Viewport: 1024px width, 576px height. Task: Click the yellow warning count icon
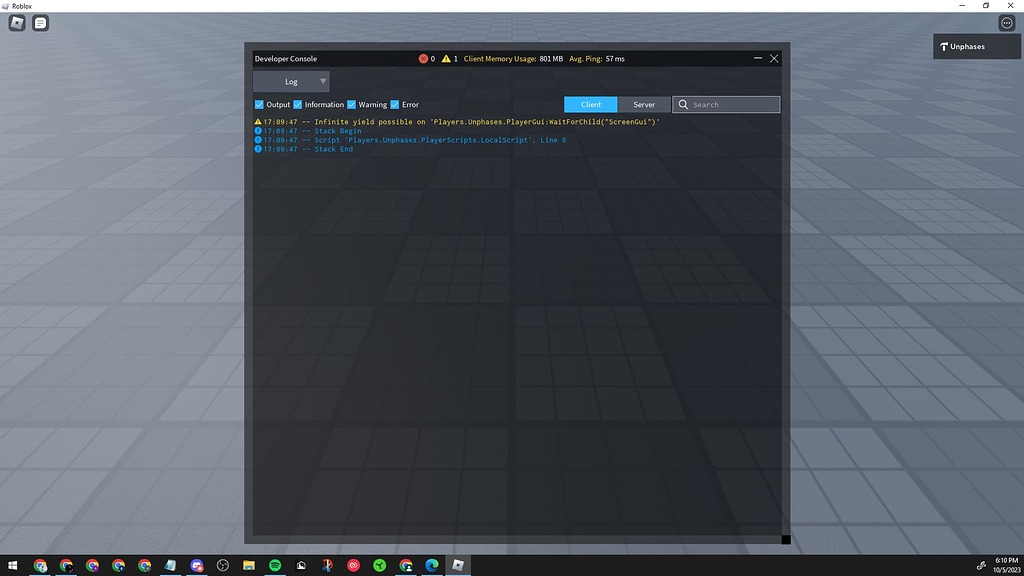(x=446, y=59)
